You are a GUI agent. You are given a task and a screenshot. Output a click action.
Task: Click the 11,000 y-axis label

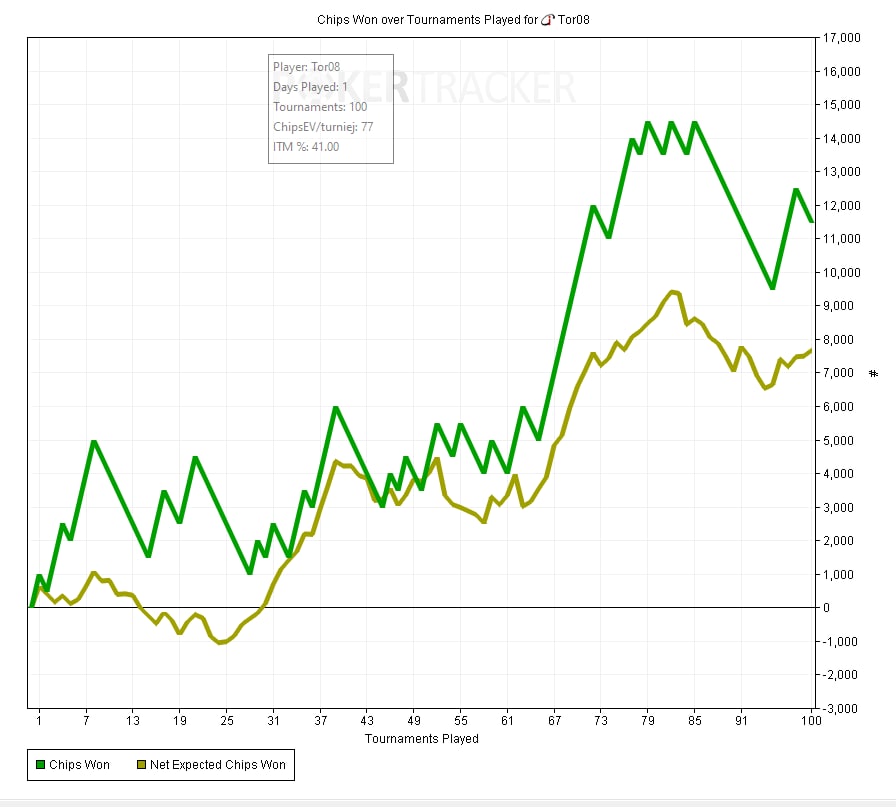[841, 238]
